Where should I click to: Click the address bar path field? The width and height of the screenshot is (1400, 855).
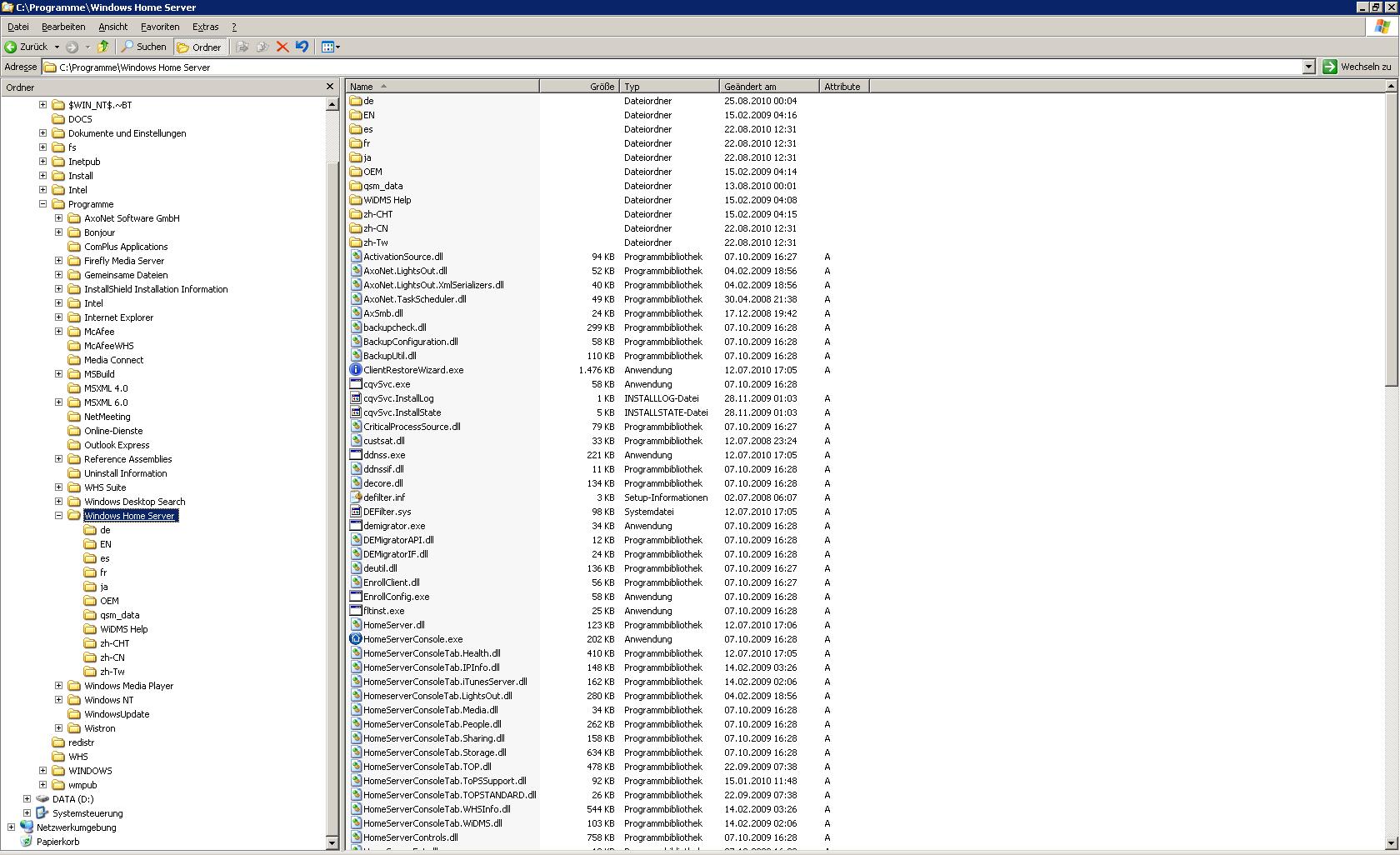pos(672,67)
